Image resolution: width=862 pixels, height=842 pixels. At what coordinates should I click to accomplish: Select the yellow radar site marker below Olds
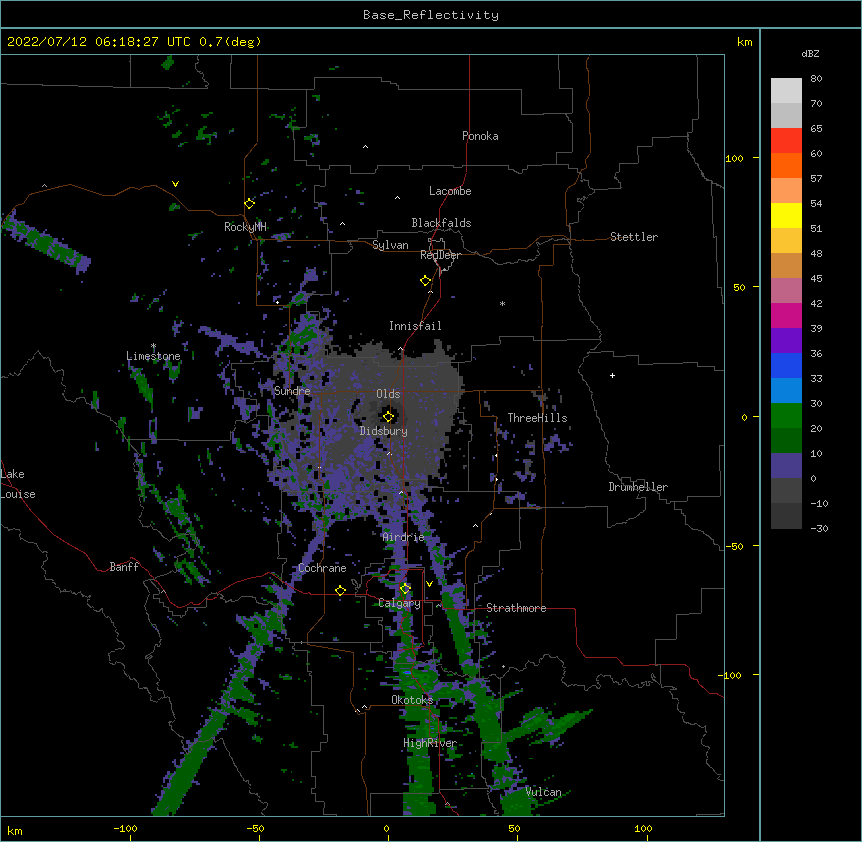pyautogui.click(x=388, y=416)
